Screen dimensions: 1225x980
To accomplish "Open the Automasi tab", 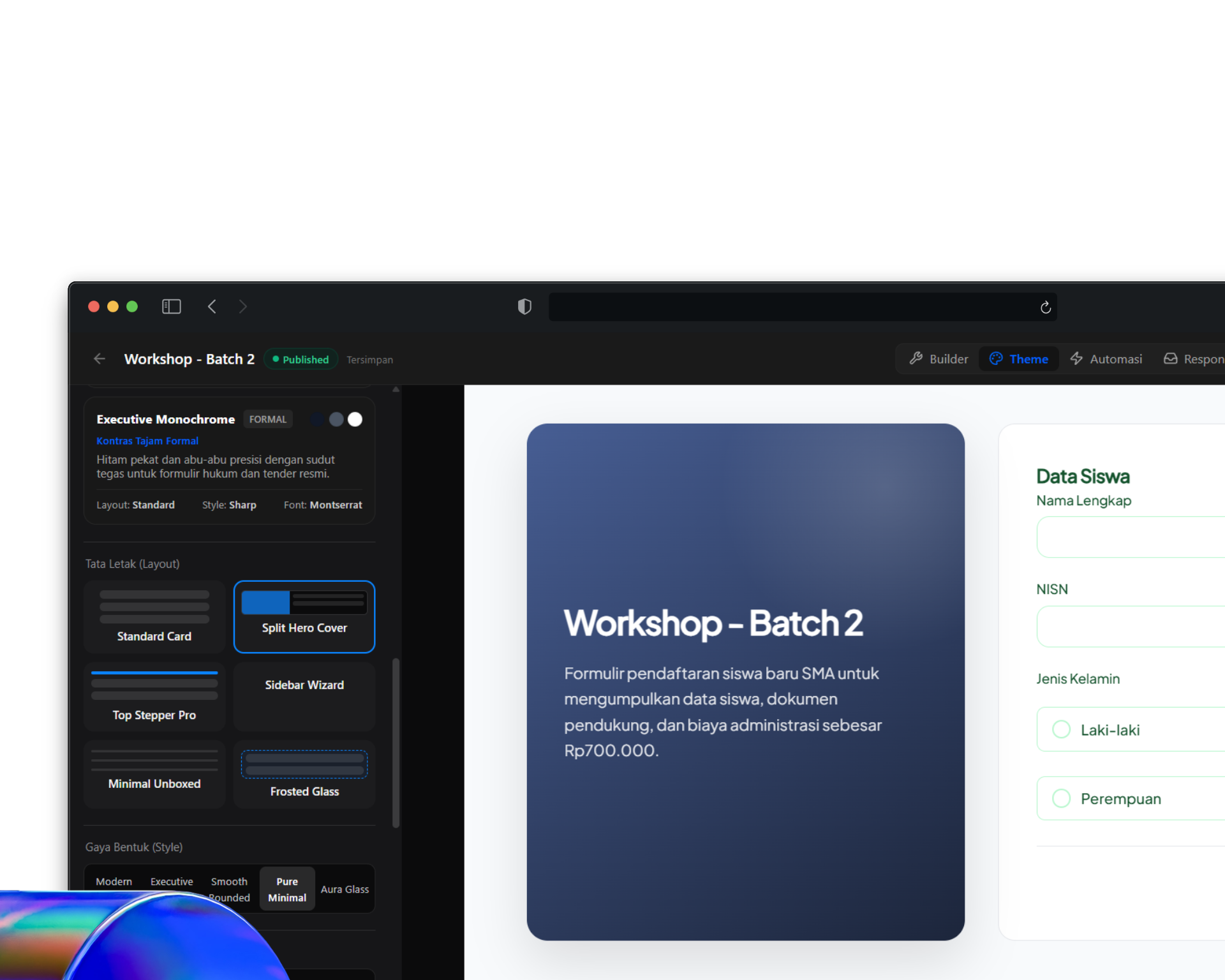I will pyautogui.click(x=1106, y=359).
